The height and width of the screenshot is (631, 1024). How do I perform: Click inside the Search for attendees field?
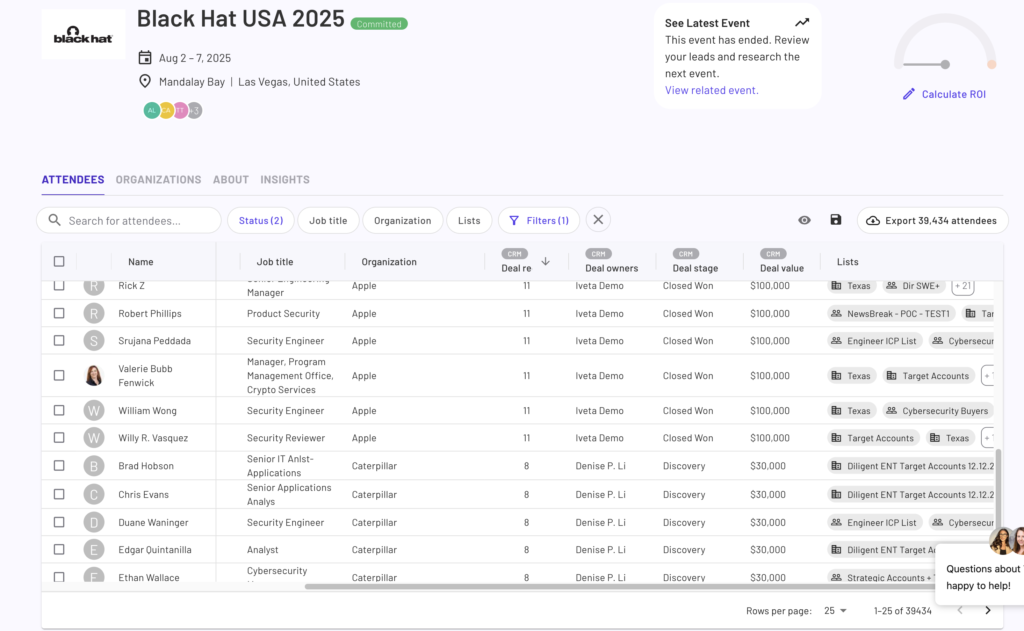[x=130, y=220]
